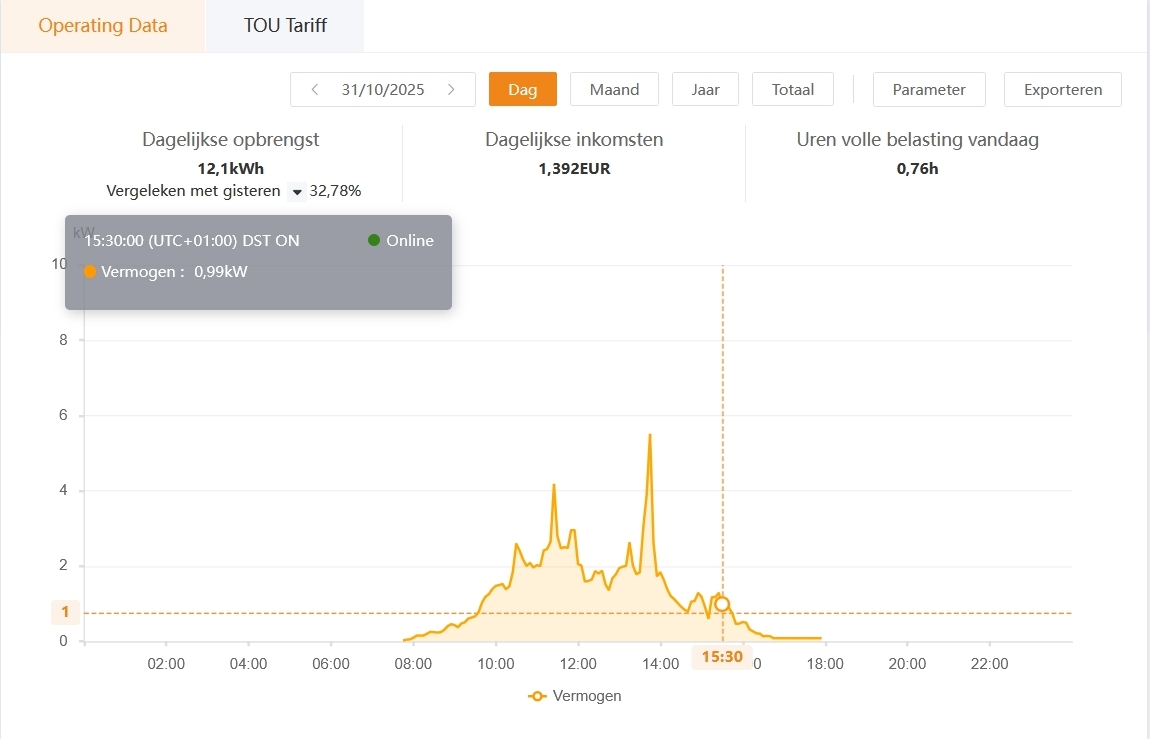Open the date picker showing 31/10/2025
Screen dimensions: 1150x739
pyautogui.click(x=383, y=90)
